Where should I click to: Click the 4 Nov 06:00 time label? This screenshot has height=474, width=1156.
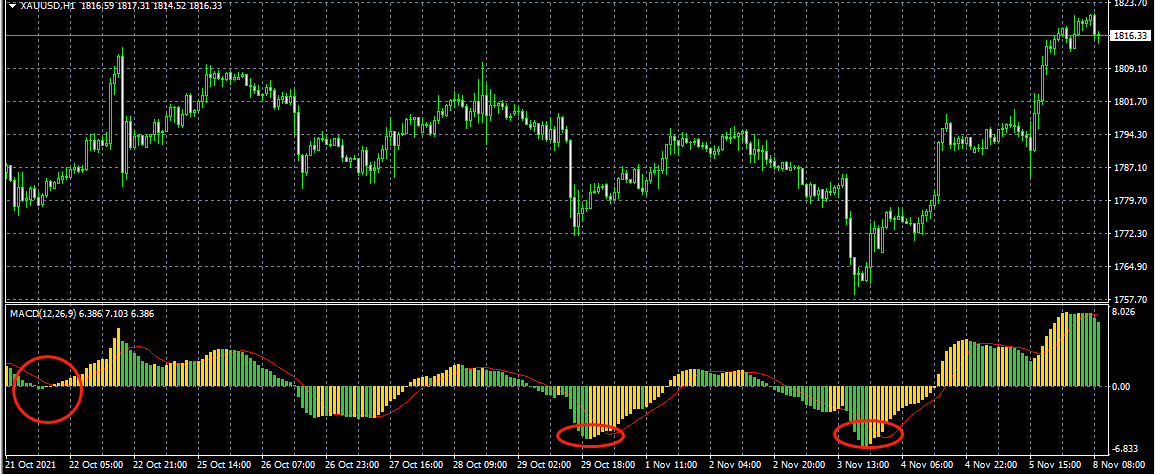tap(928, 466)
